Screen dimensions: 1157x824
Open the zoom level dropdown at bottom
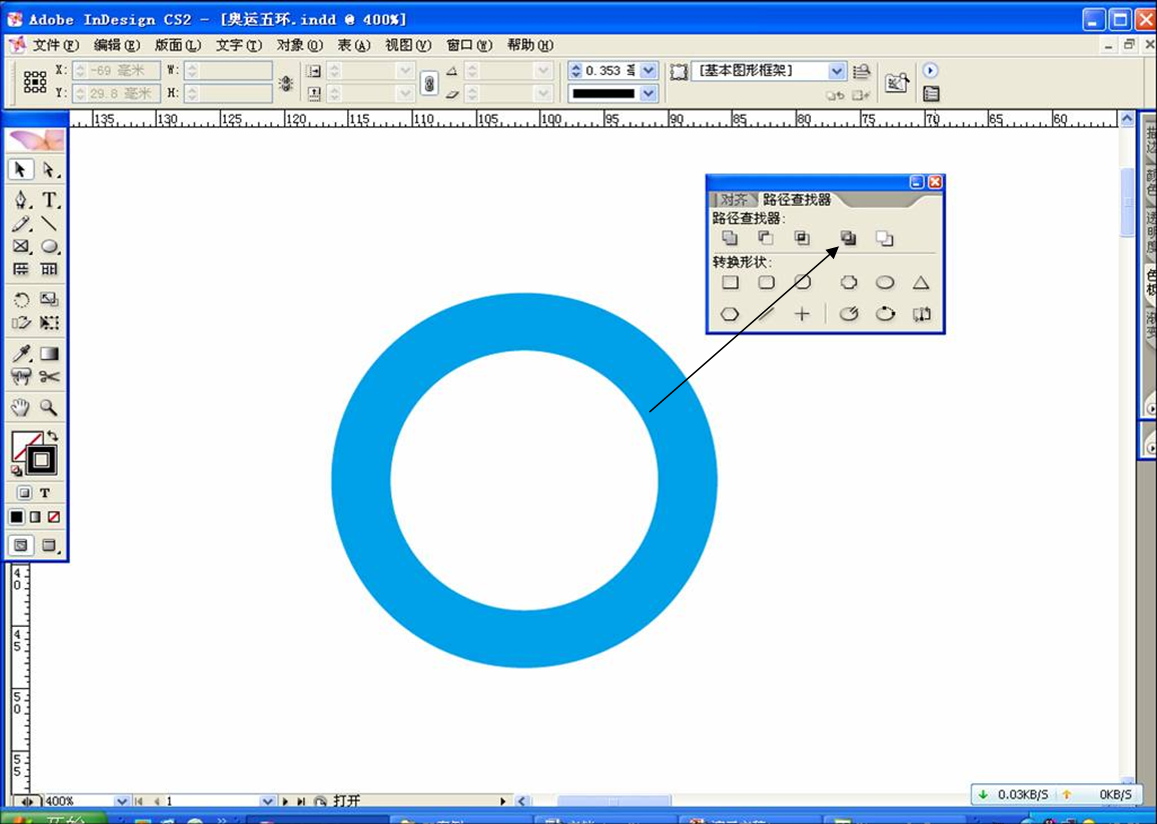click(x=122, y=801)
